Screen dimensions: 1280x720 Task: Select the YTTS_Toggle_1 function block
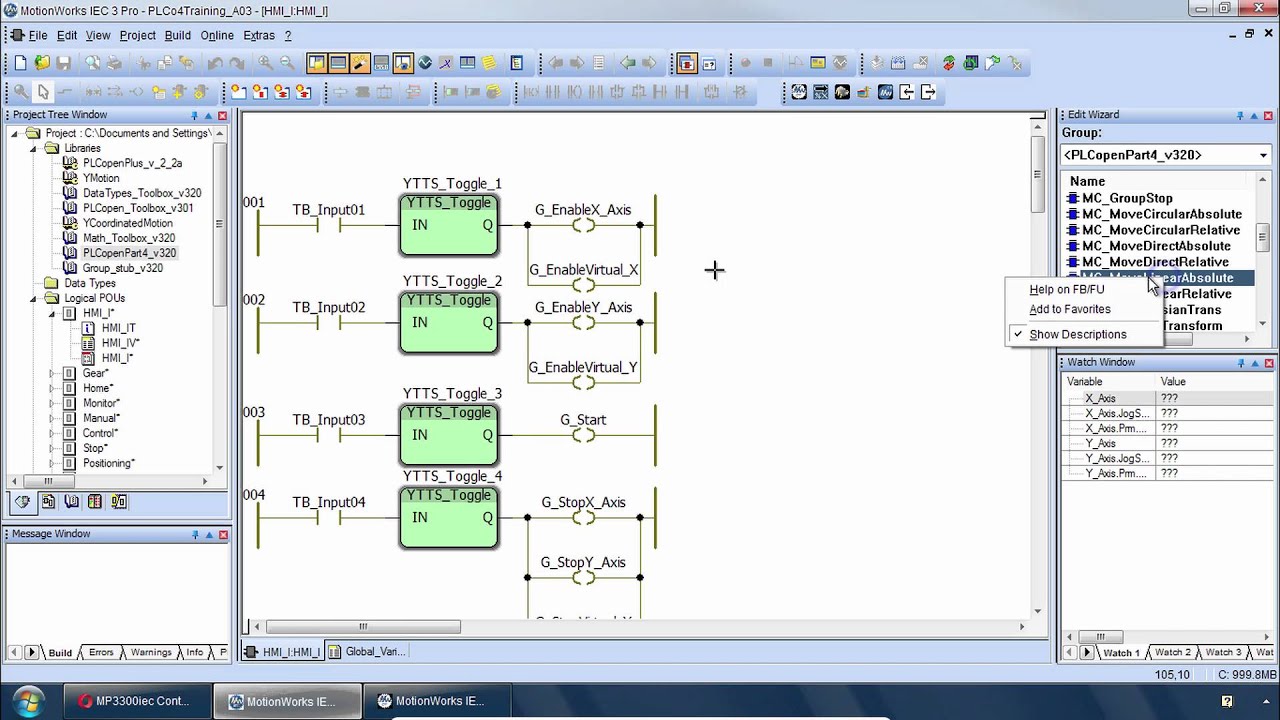pos(449,225)
